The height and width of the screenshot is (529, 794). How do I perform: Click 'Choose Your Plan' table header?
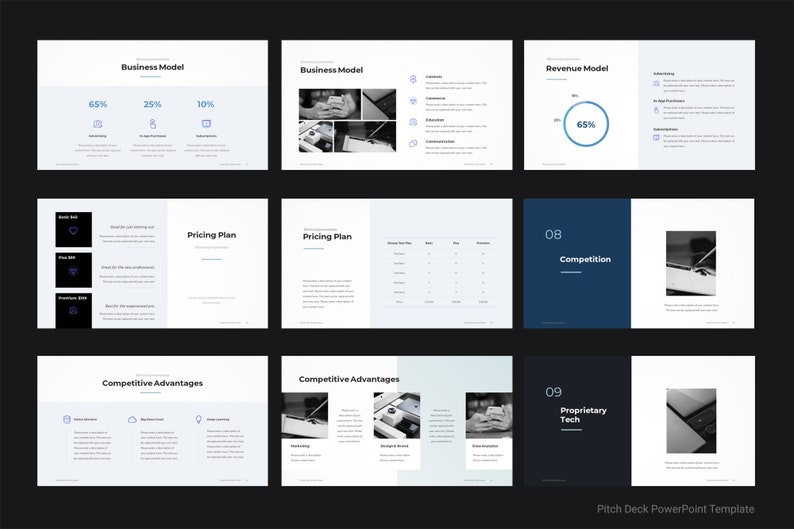[x=399, y=243]
